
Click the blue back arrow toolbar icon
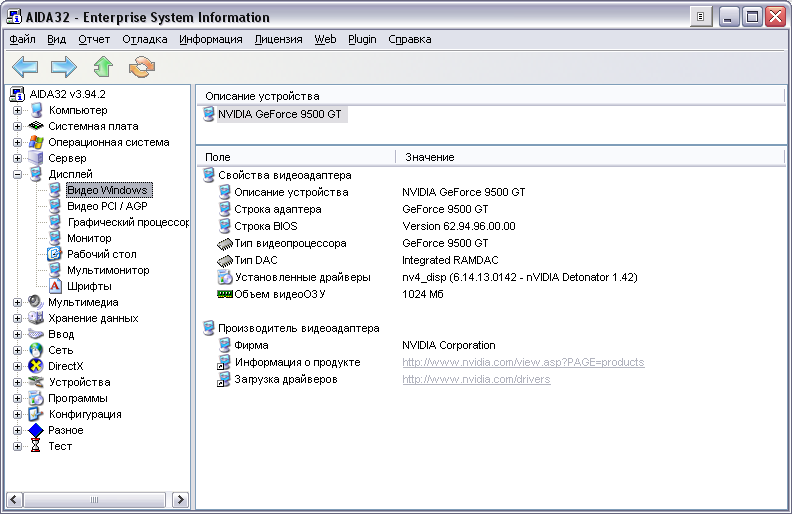point(25,67)
